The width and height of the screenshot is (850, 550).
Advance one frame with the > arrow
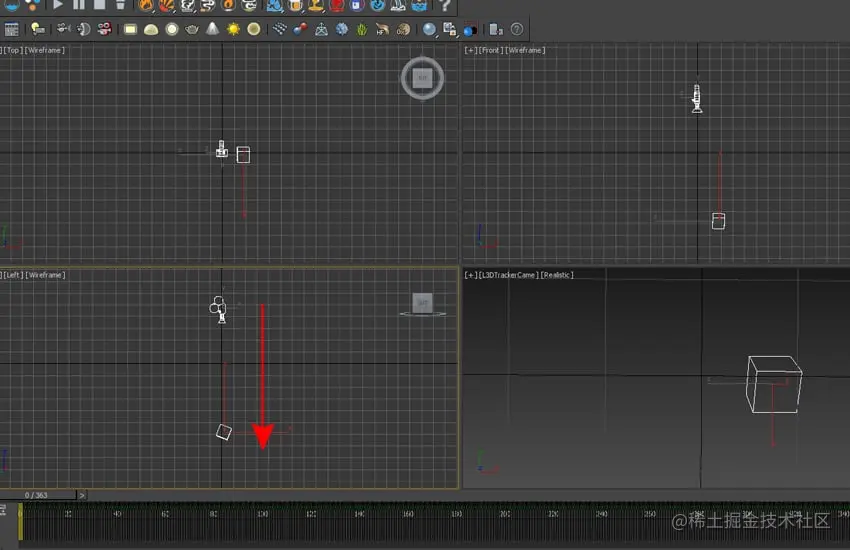82,495
